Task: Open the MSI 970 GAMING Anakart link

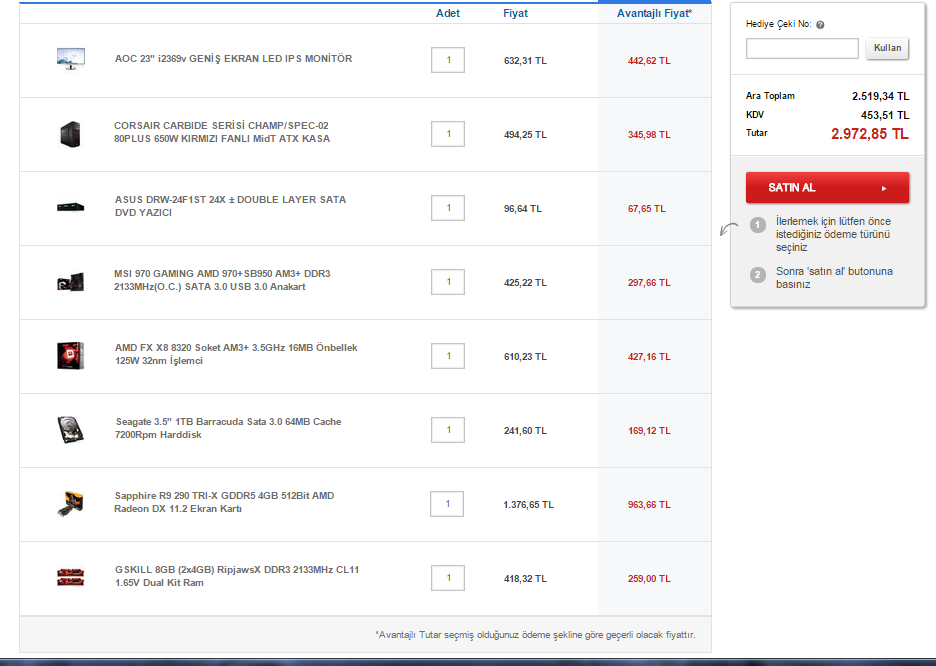Action: click(x=222, y=280)
